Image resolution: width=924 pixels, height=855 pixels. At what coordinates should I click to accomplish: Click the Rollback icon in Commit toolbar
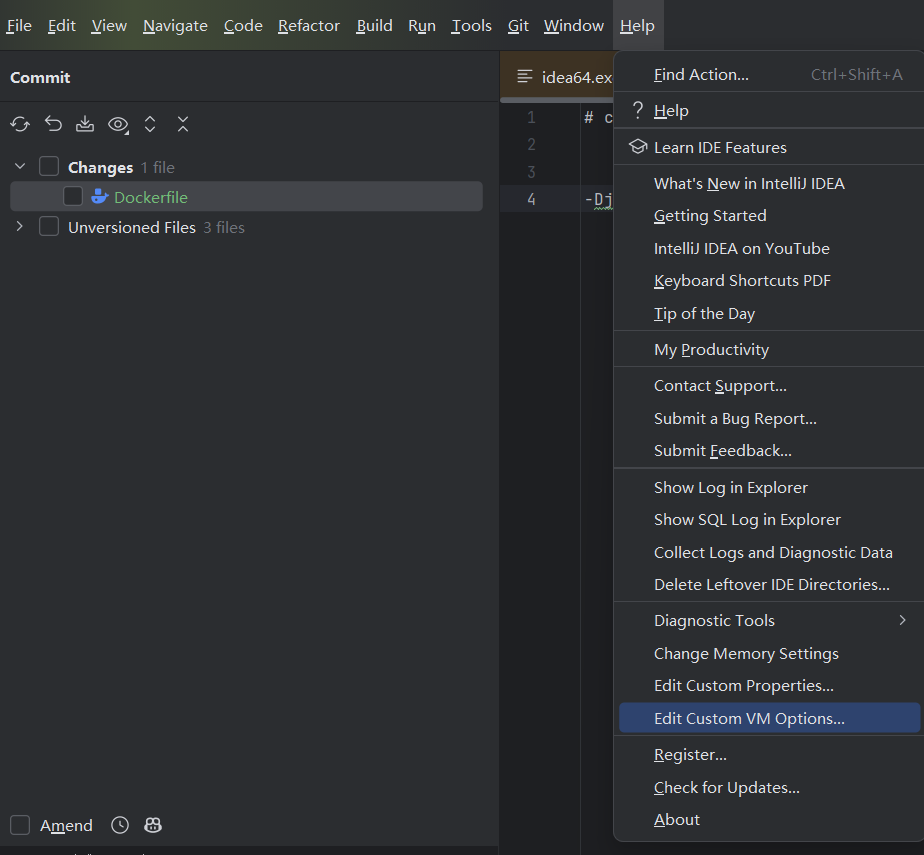tap(53, 124)
